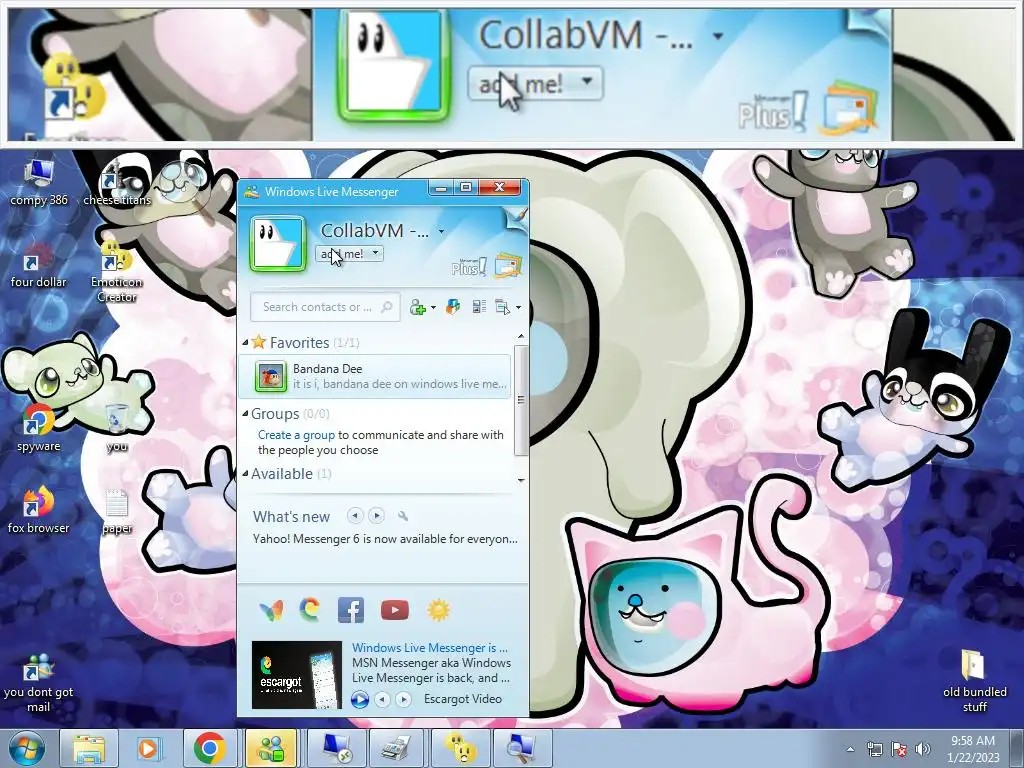Play the Escargot Video with blue play button
Viewport: 1024px width, 768px height.
360,699
